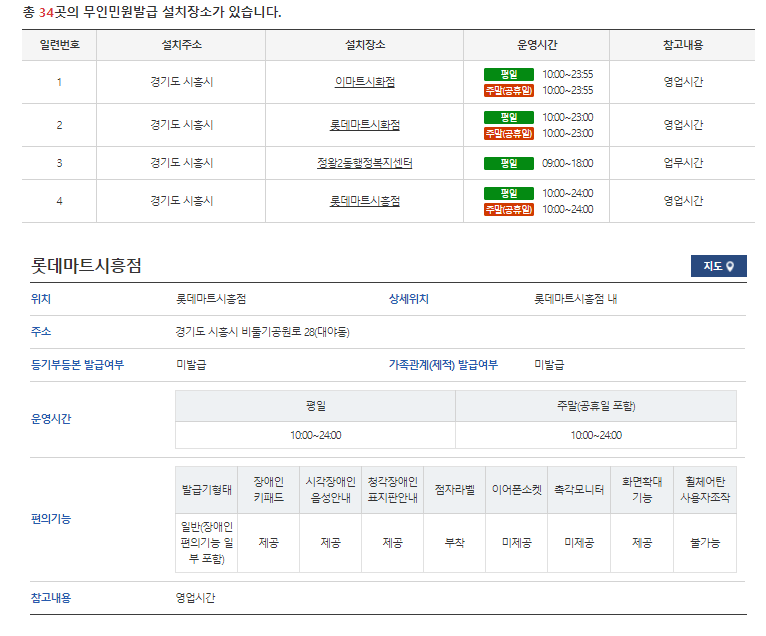Screen dimensions: 766x636
Task: Click the weekday 10:00~24:00 cell in the detail table
Action: pyautogui.click(x=316, y=435)
